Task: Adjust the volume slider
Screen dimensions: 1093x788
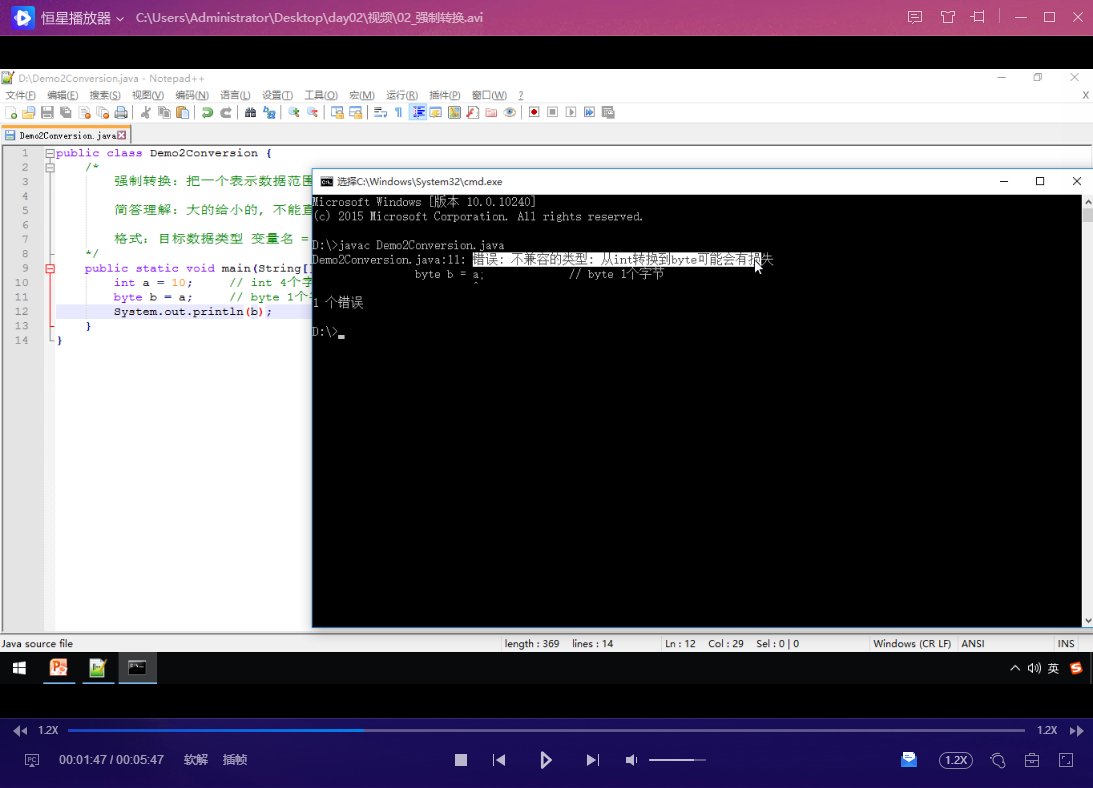Action: pyautogui.click(x=676, y=760)
